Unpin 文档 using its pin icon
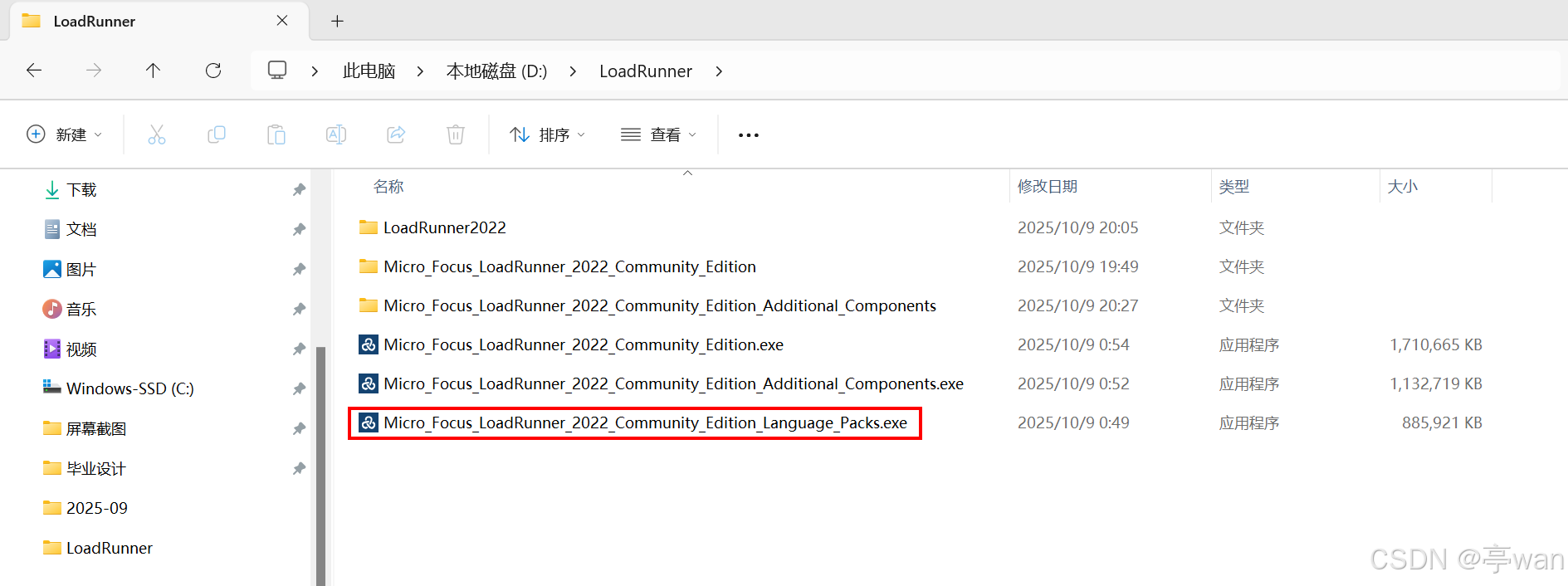 pos(299,230)
